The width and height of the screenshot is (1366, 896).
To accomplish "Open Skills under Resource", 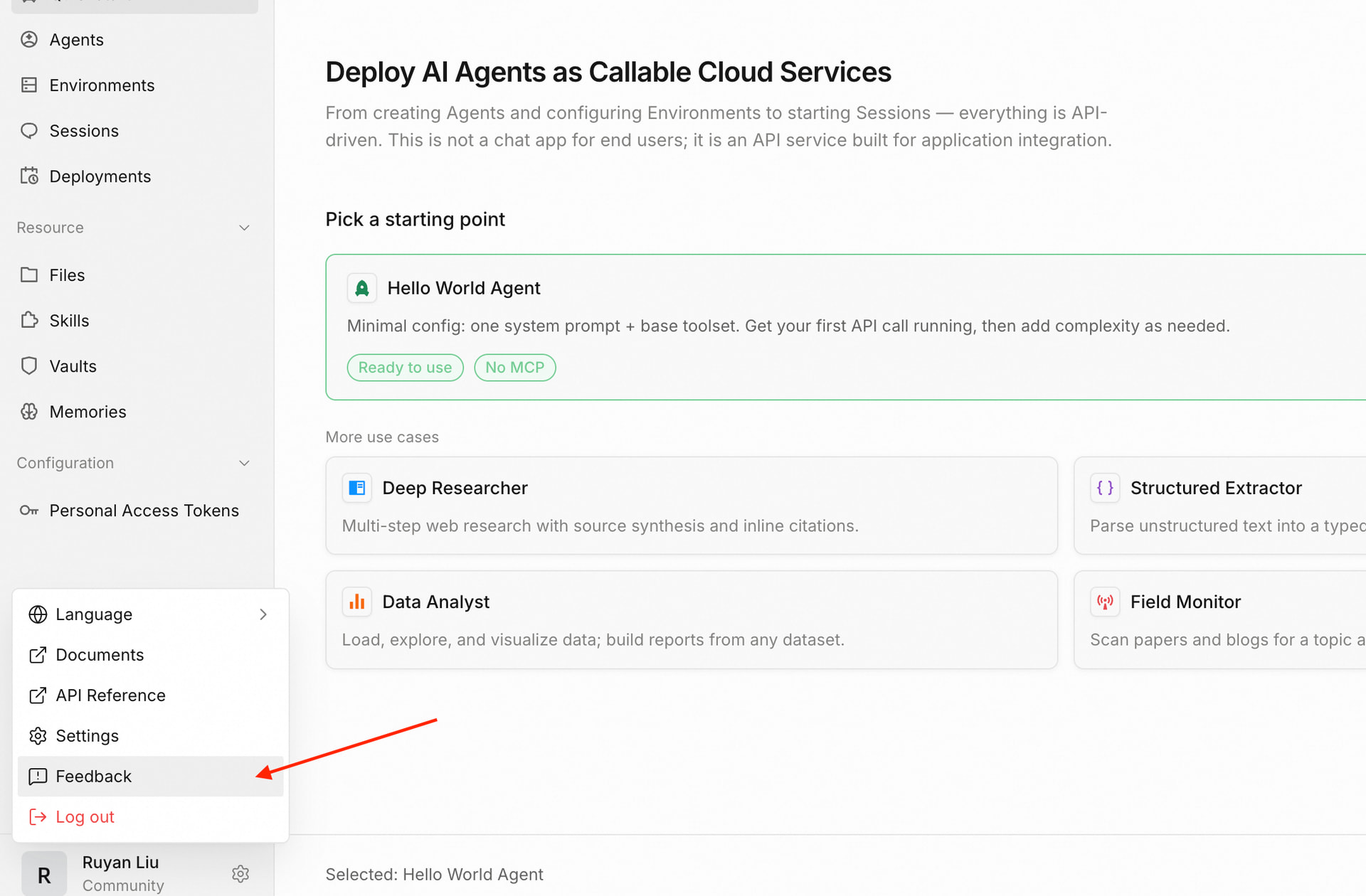I will click(135, 321).
